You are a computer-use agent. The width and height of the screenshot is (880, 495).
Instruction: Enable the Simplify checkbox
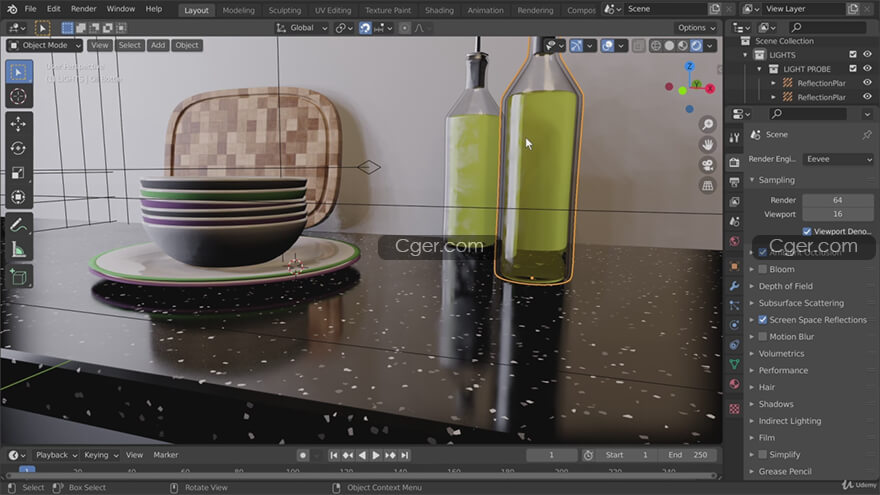(762, 455)
